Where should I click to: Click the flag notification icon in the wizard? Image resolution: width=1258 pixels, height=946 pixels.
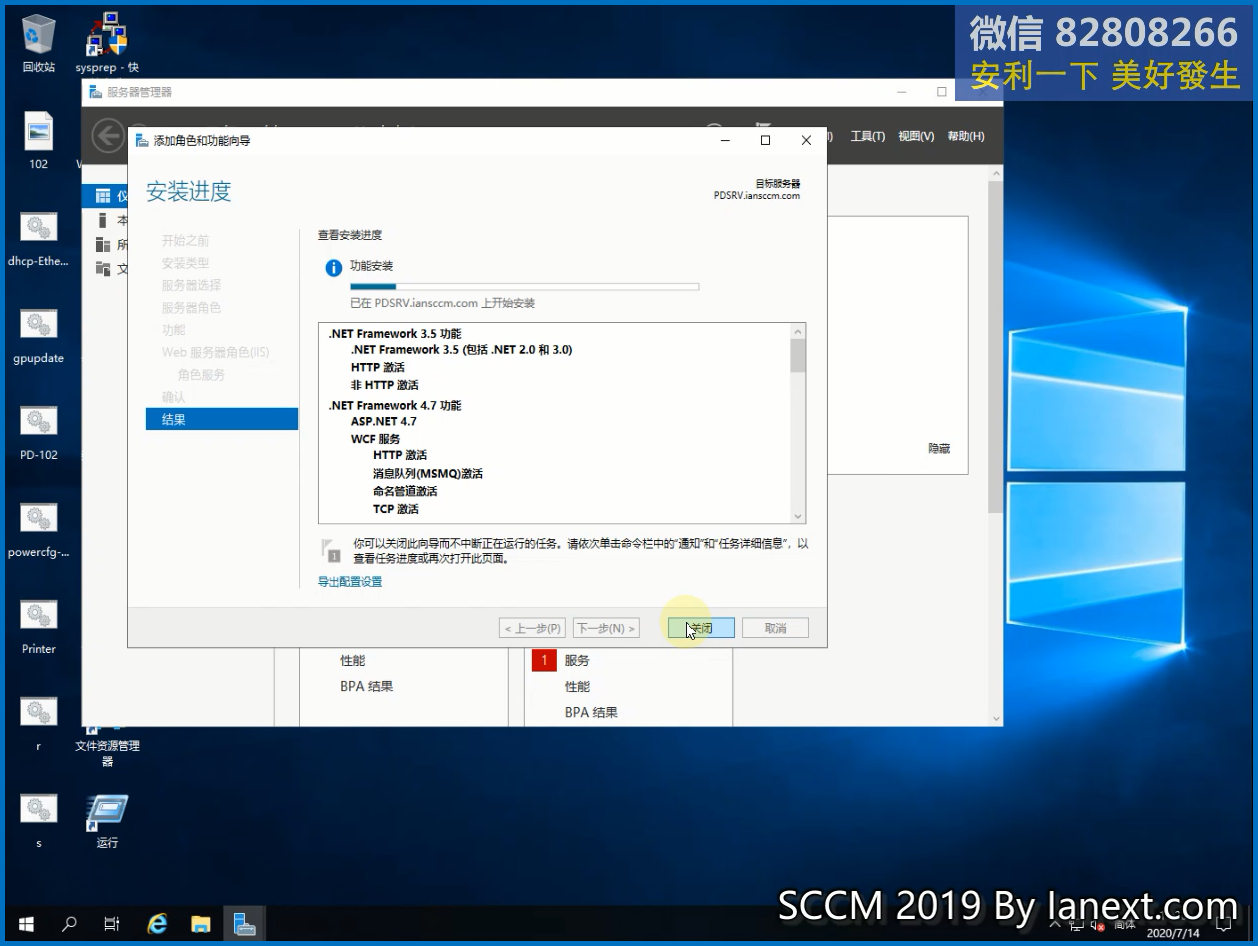click(331, 549)
